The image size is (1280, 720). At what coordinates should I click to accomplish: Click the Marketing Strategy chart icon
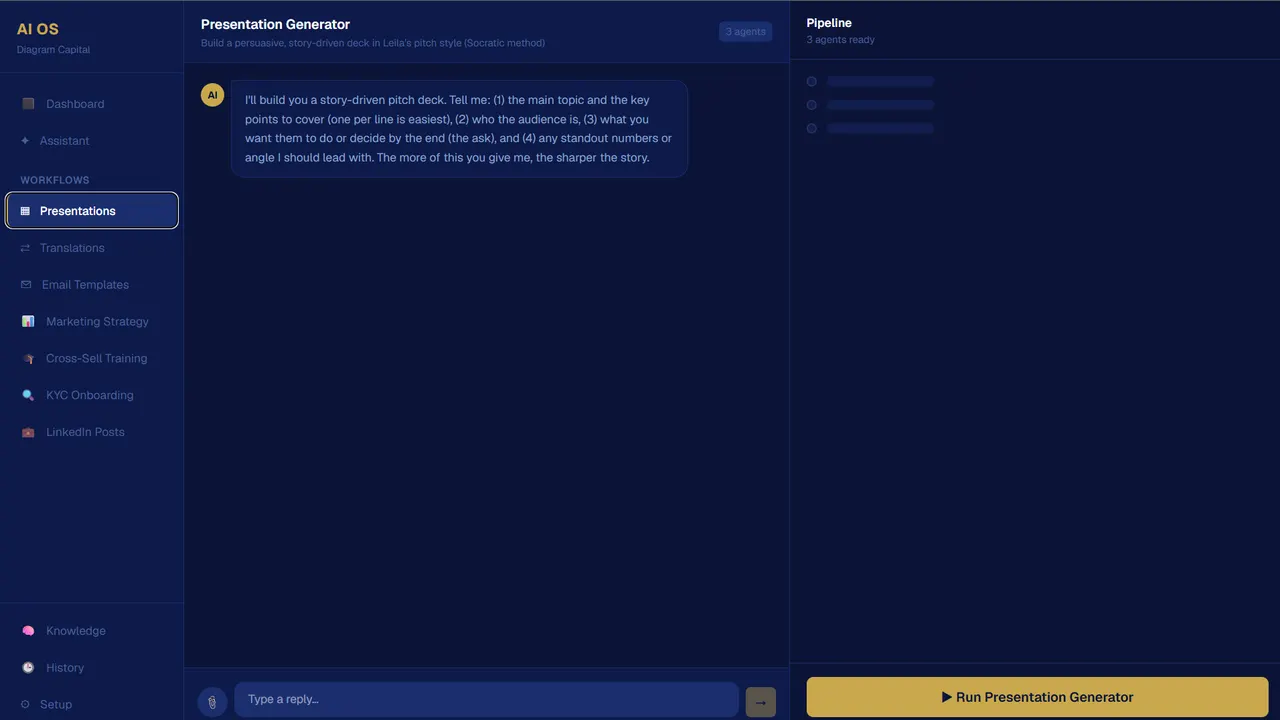pyautogui.click(x=28, y=322)
